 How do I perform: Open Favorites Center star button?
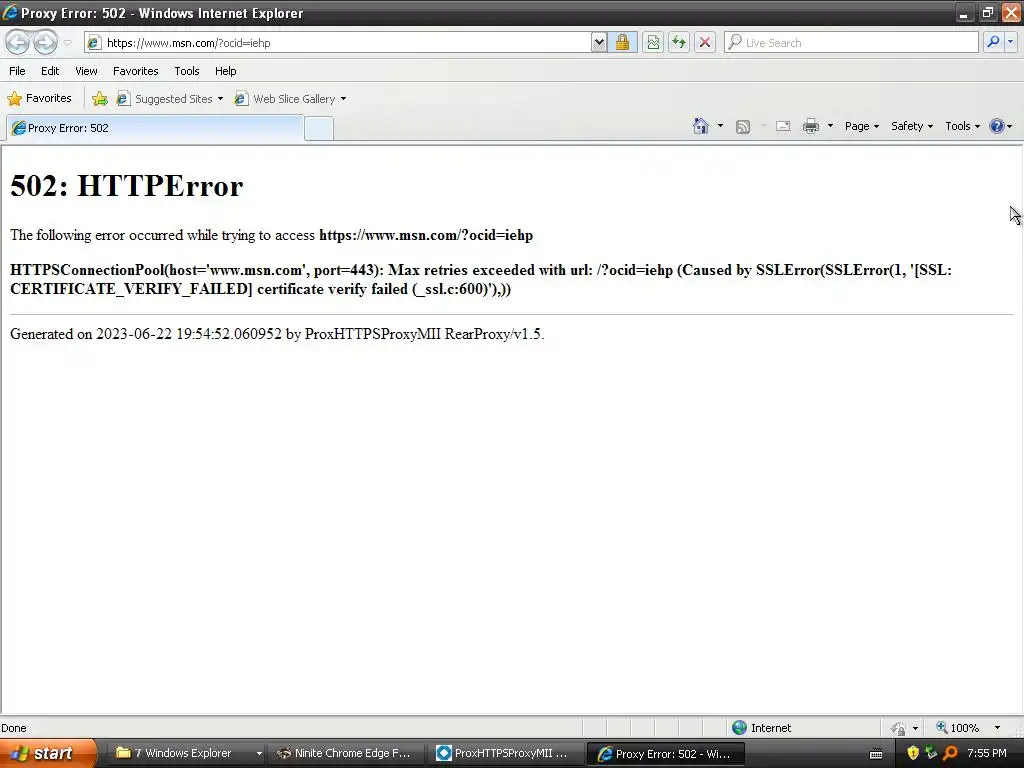pos(39,99)
